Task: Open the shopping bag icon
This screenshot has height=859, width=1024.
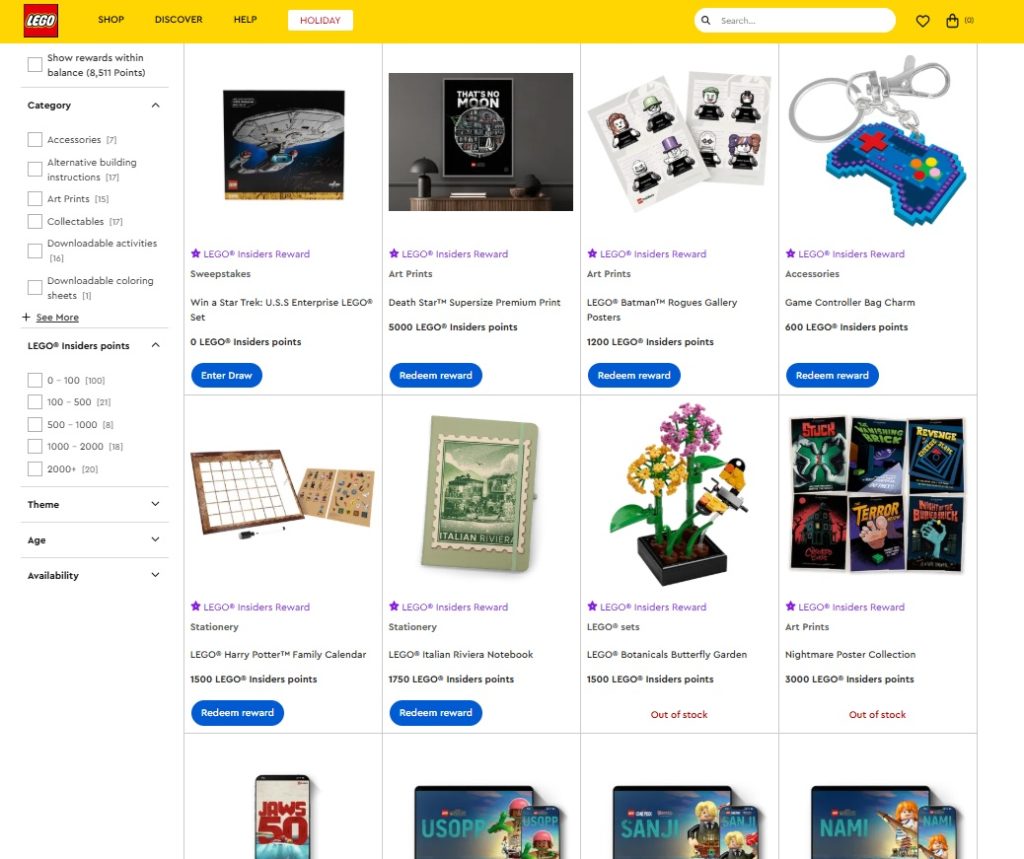Action: [952, 21]
